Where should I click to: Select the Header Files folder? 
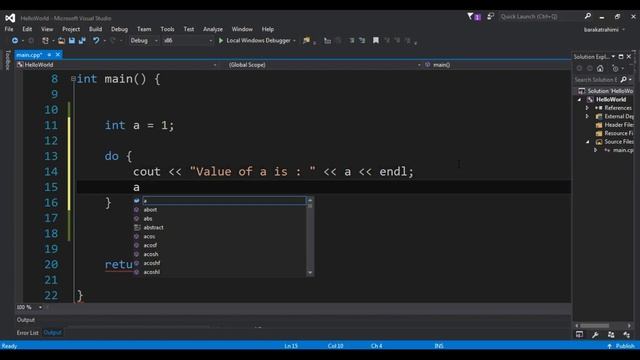[x=614, y=125]
